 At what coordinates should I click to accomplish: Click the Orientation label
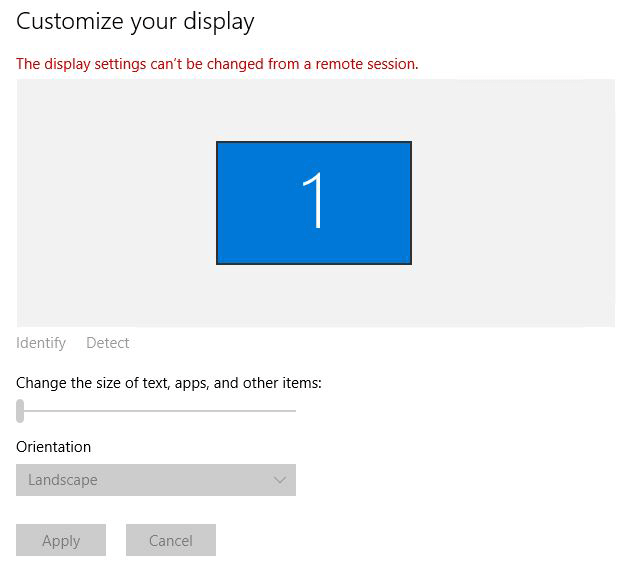[54, 447]
